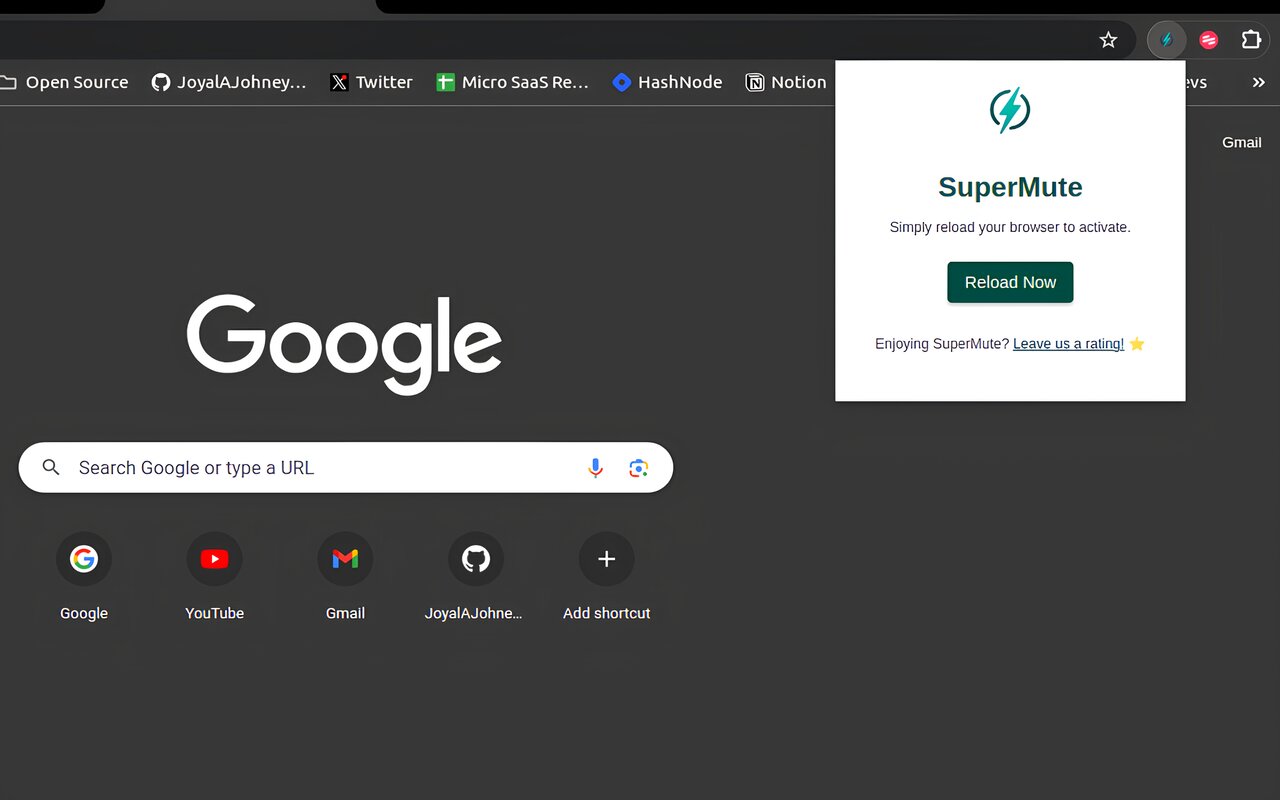The height and width of the screenshot is (800, 1280).
Task: Click the SuperMute lightning logo in popup
Action: 1010,110
